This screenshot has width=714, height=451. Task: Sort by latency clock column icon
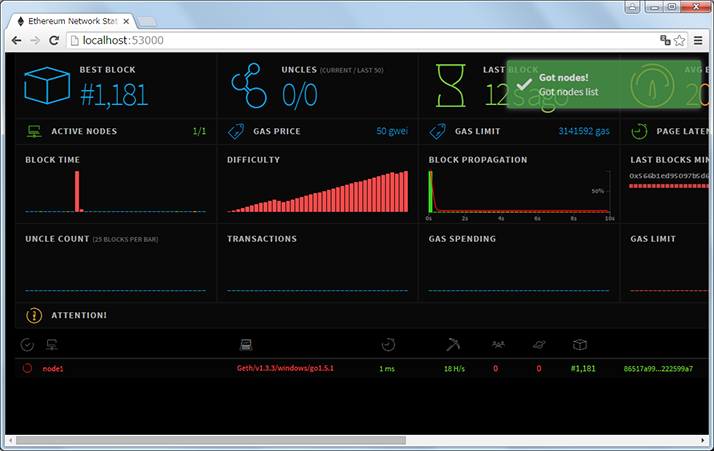click(388, 345)
